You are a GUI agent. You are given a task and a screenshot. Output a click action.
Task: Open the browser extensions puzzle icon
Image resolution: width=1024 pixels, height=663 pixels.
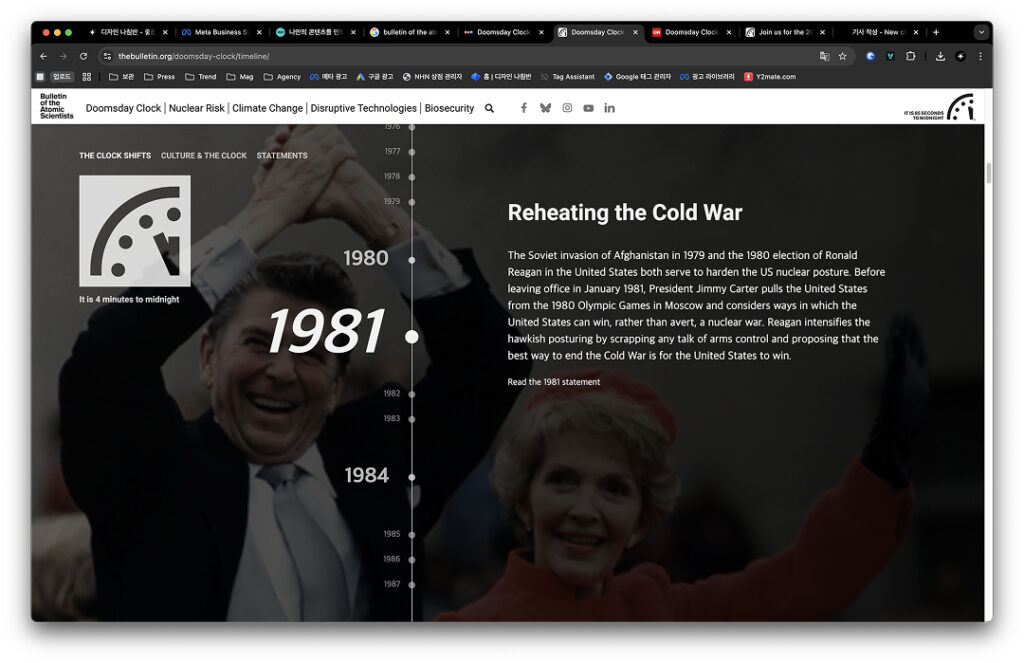click(910, 56)
